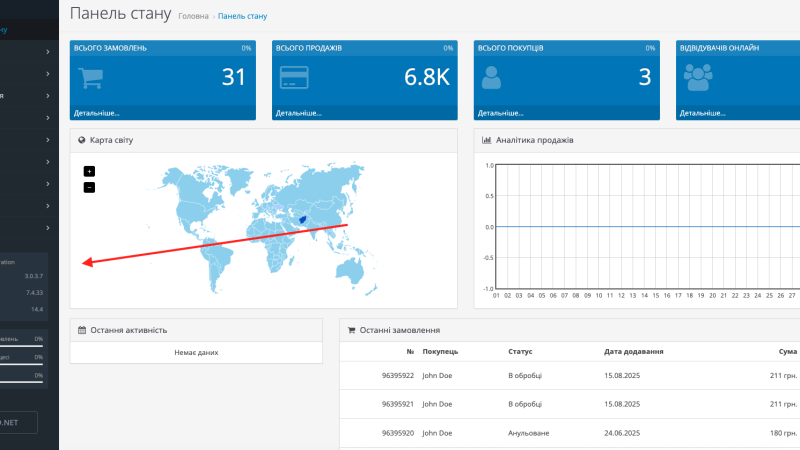
Task: Click version value 14.4 in sidebar
Action: [x=37, y=309]
